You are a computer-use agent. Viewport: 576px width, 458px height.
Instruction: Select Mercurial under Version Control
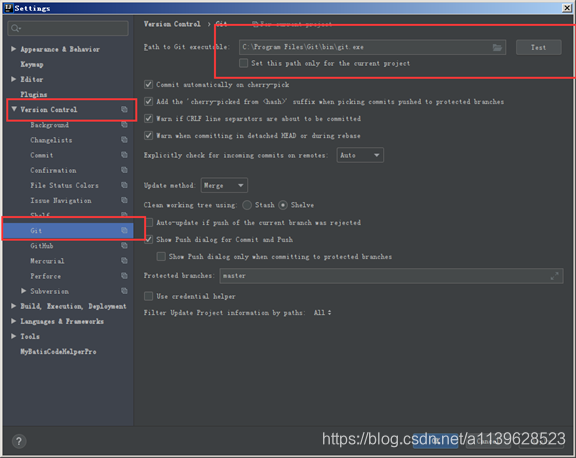(x=47, y=261)
